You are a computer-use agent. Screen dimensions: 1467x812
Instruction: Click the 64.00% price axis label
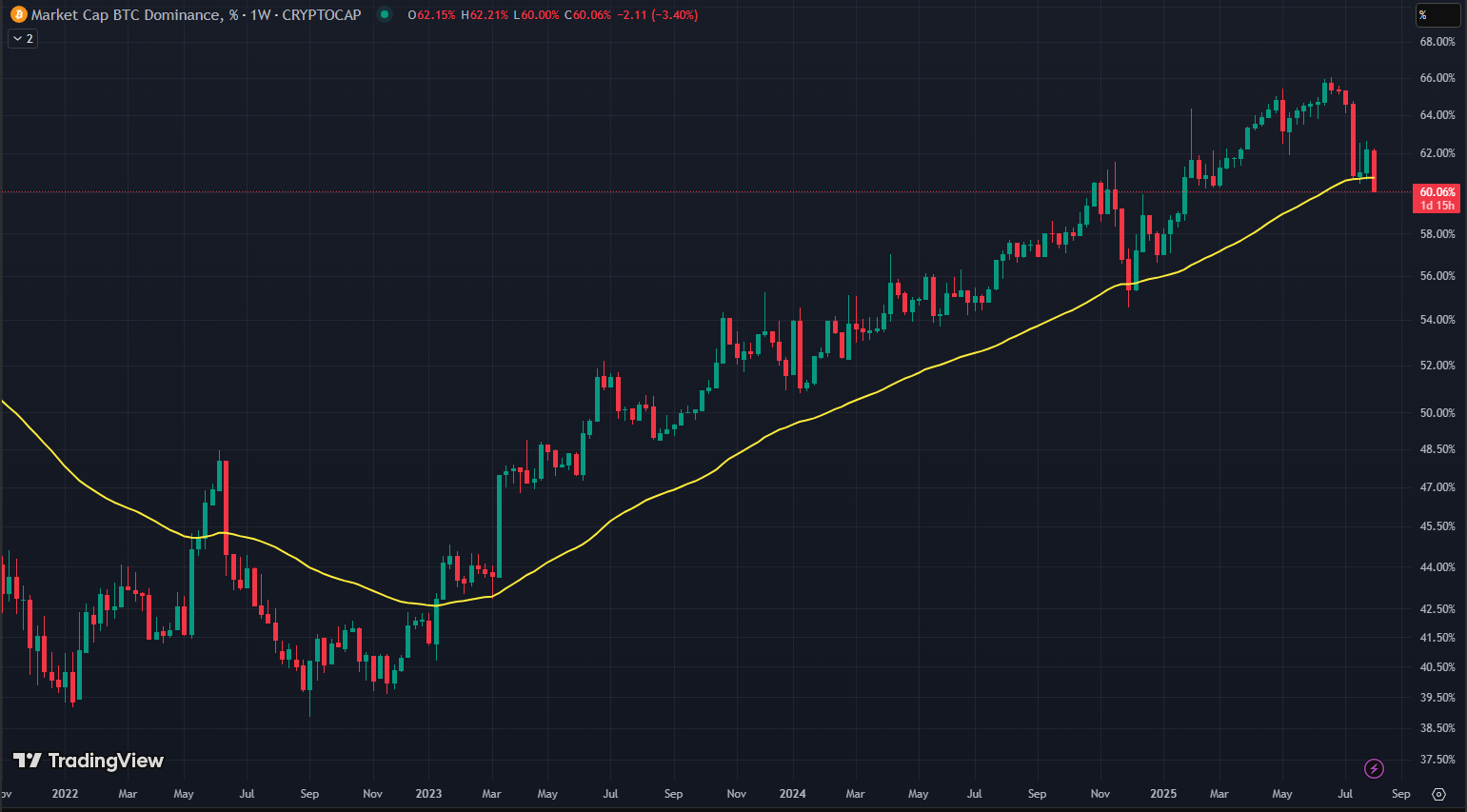[1437, 115]
